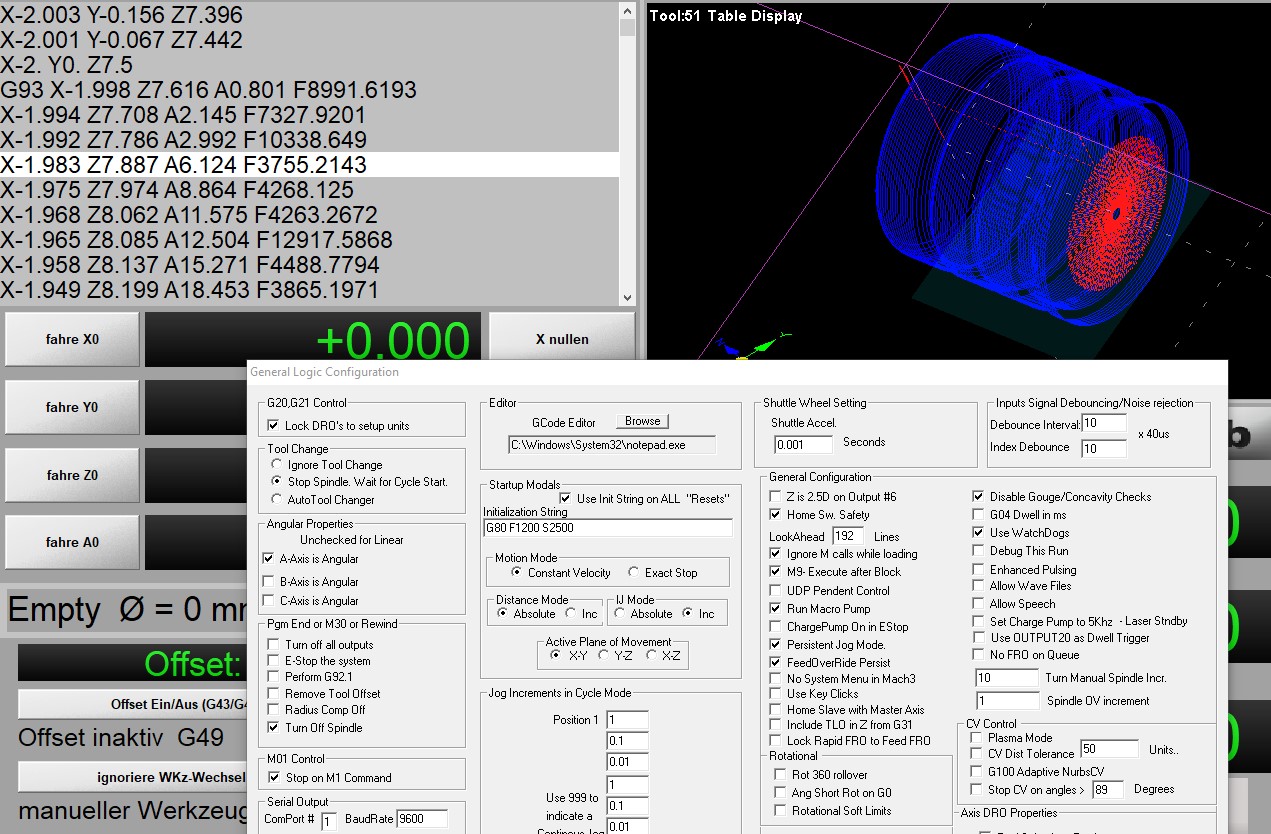Select 'Ignore Tool Change' radio option

pyautogui.click(x=277, y=465)
